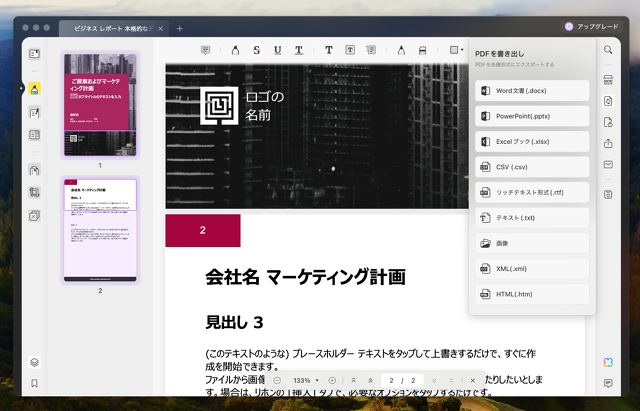Open the Edit PDF tool in left sidebar
Screen dimensions: 640x411
34,112
